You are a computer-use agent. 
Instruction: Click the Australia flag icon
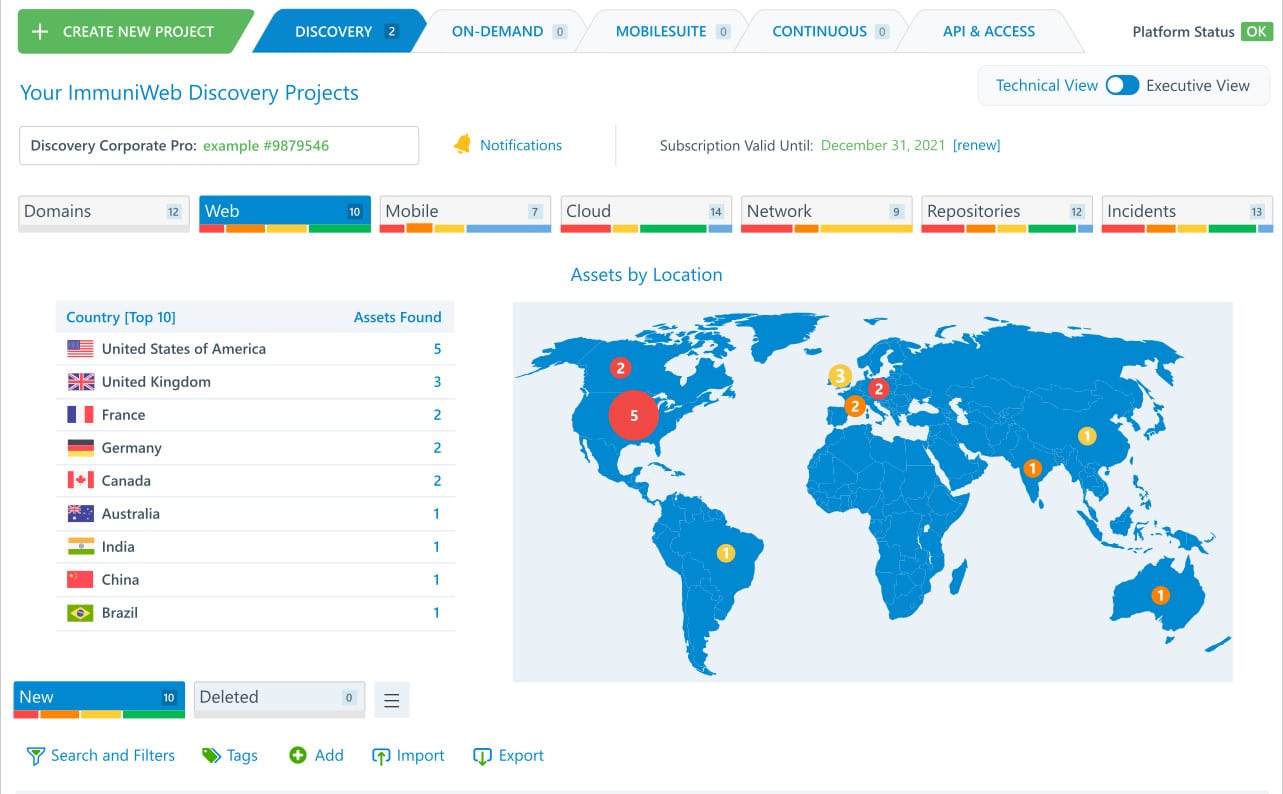80,514
